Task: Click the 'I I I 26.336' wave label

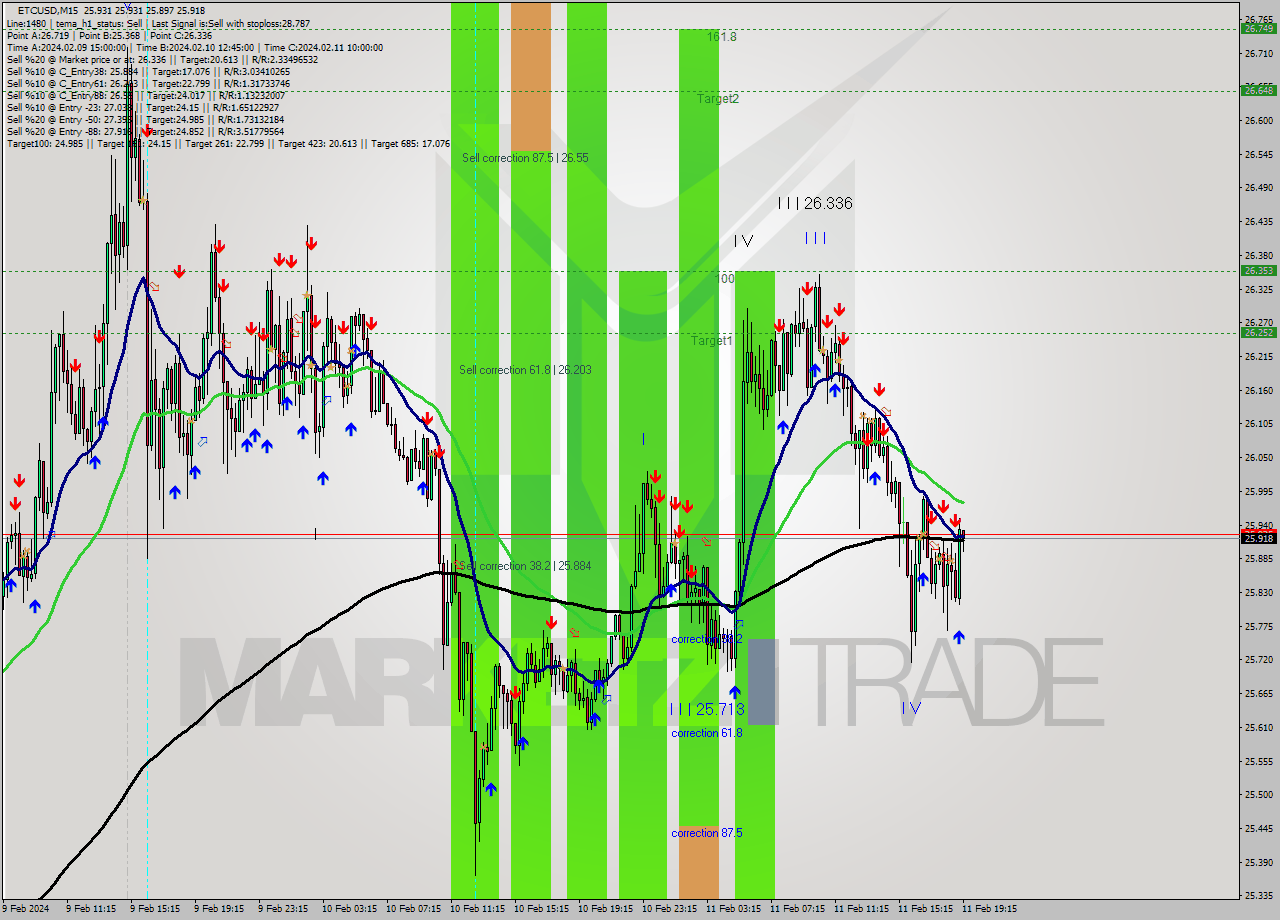Action: pos(815,203)
